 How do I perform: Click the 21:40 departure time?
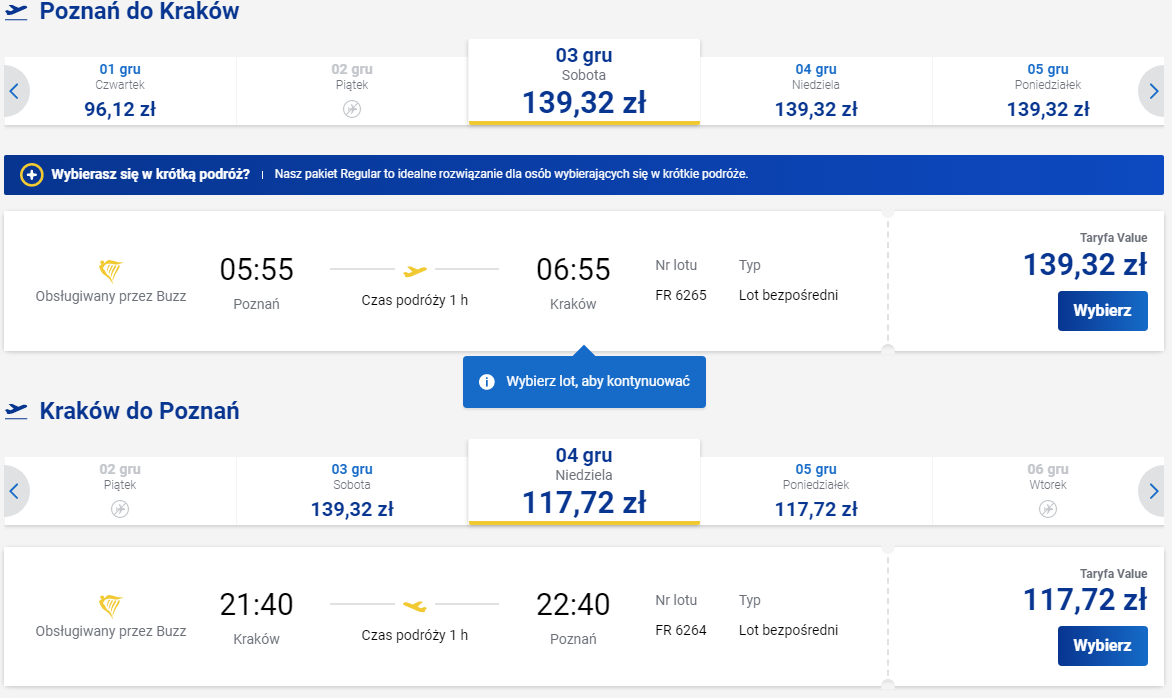pos(256,605)
